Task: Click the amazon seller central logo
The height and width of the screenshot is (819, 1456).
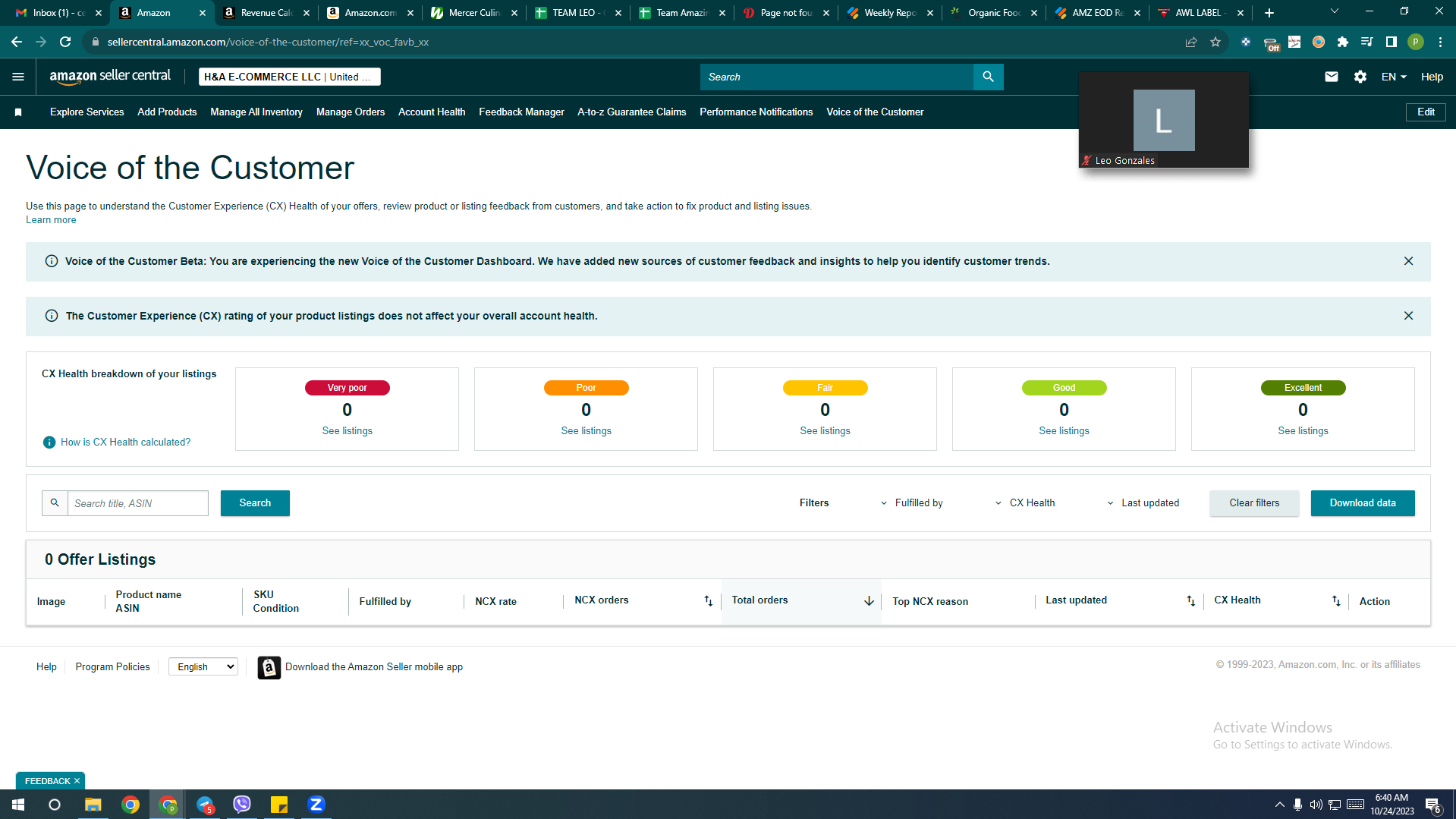Action: point(110,76)
